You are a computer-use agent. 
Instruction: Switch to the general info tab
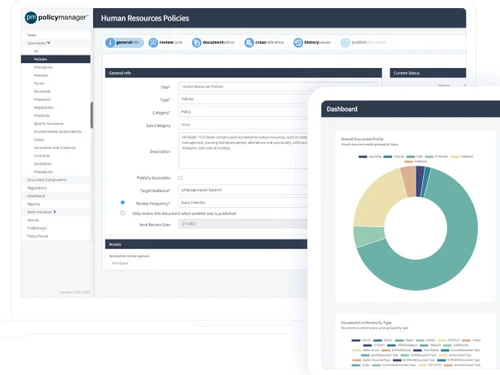[124, 42]
